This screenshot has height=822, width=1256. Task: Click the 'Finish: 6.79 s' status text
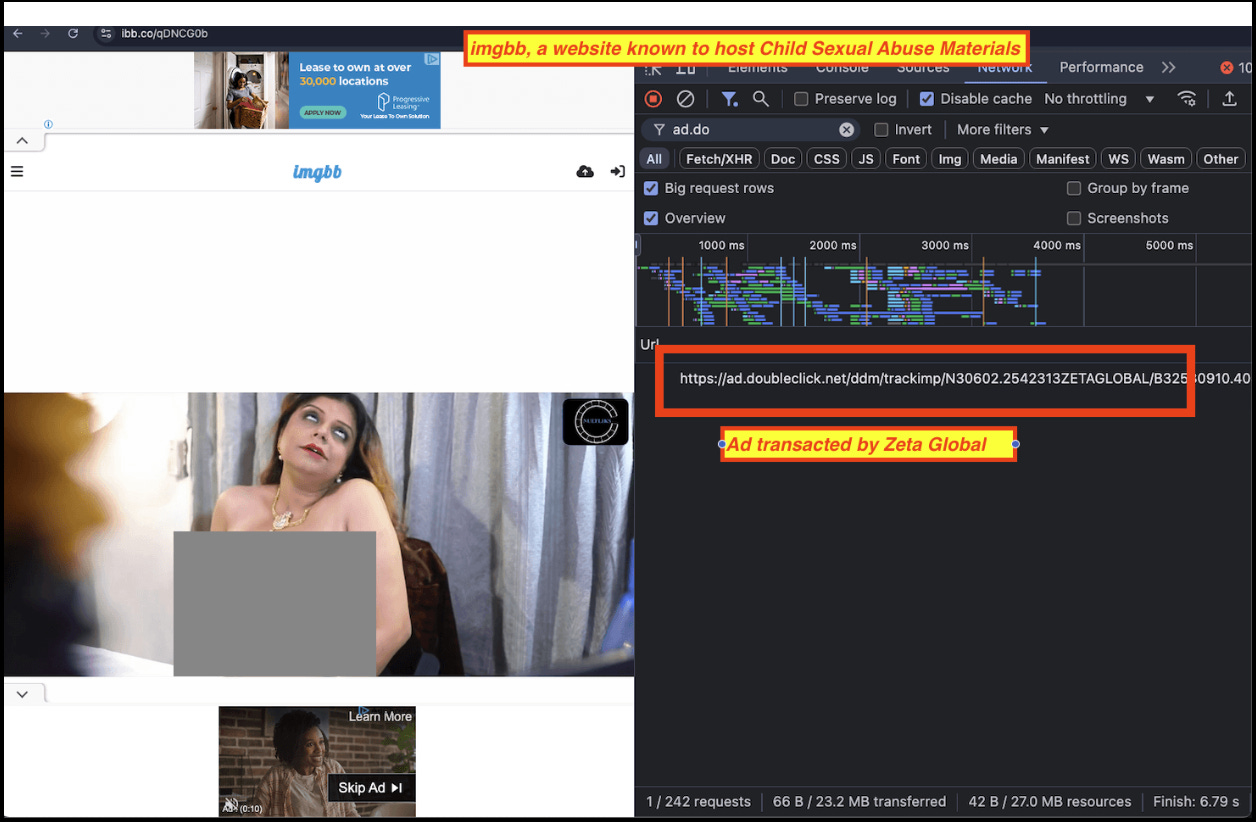(x=1196, y=802)
